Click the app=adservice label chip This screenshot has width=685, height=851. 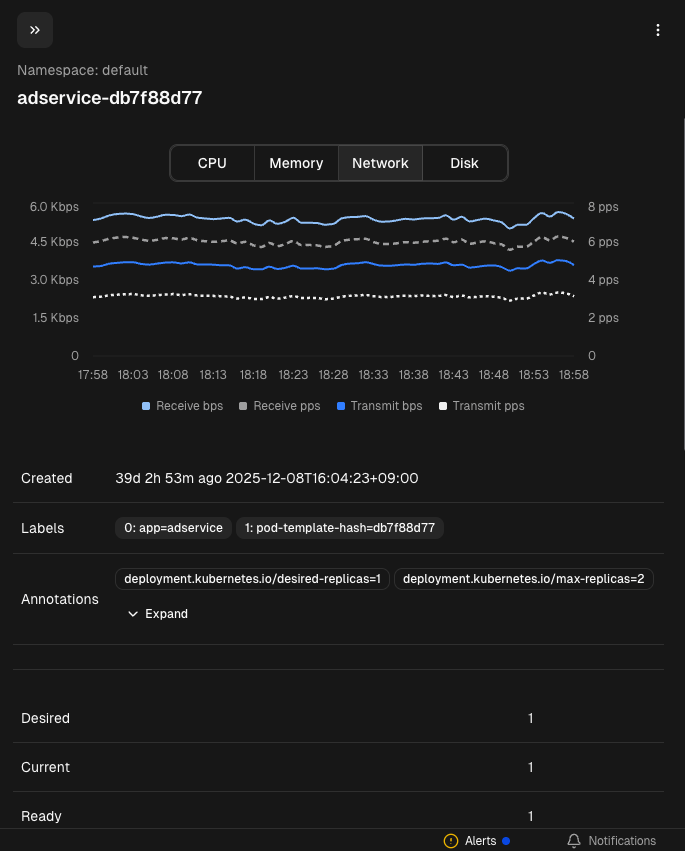173,528
